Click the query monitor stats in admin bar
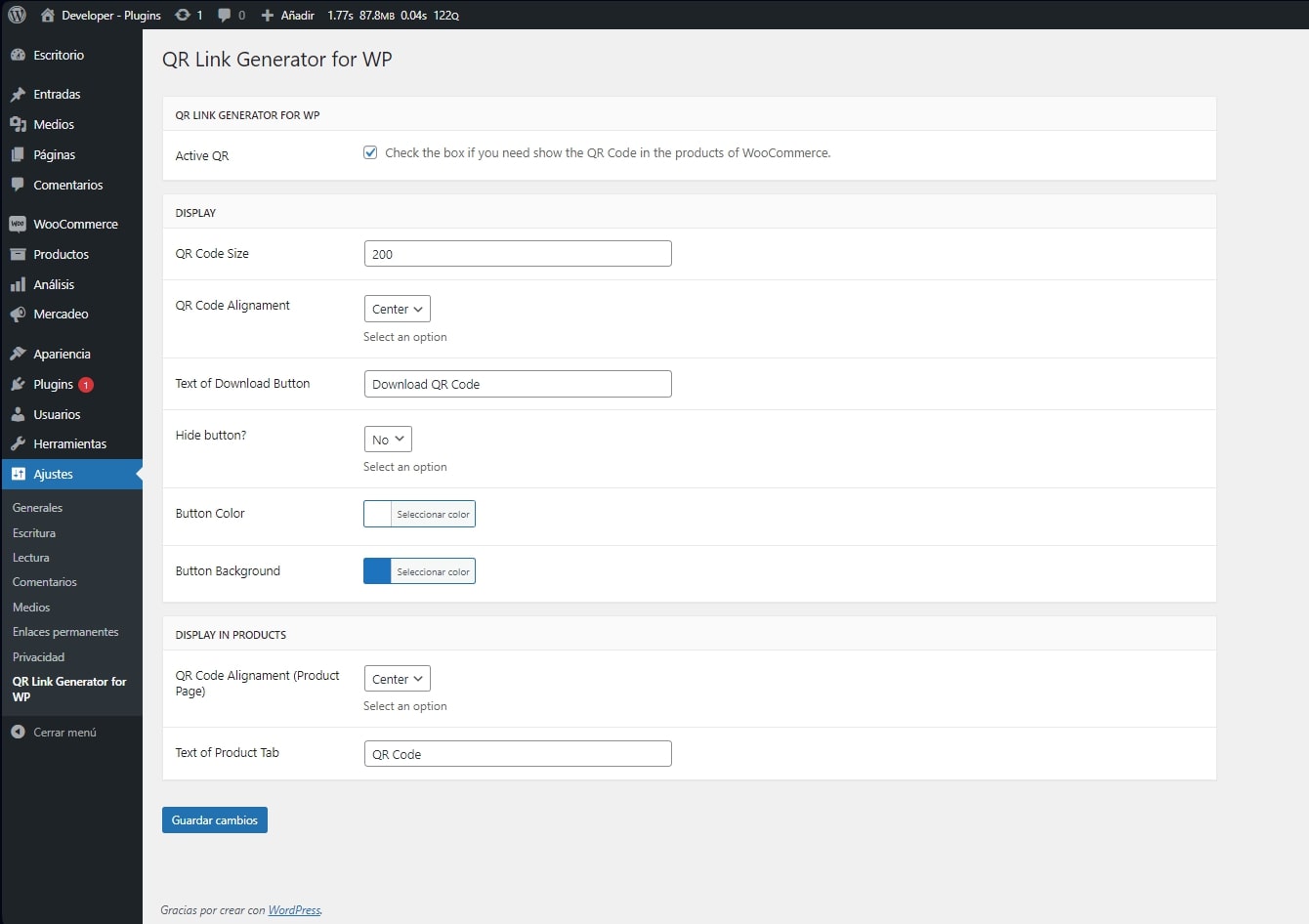 click(394, 16)
